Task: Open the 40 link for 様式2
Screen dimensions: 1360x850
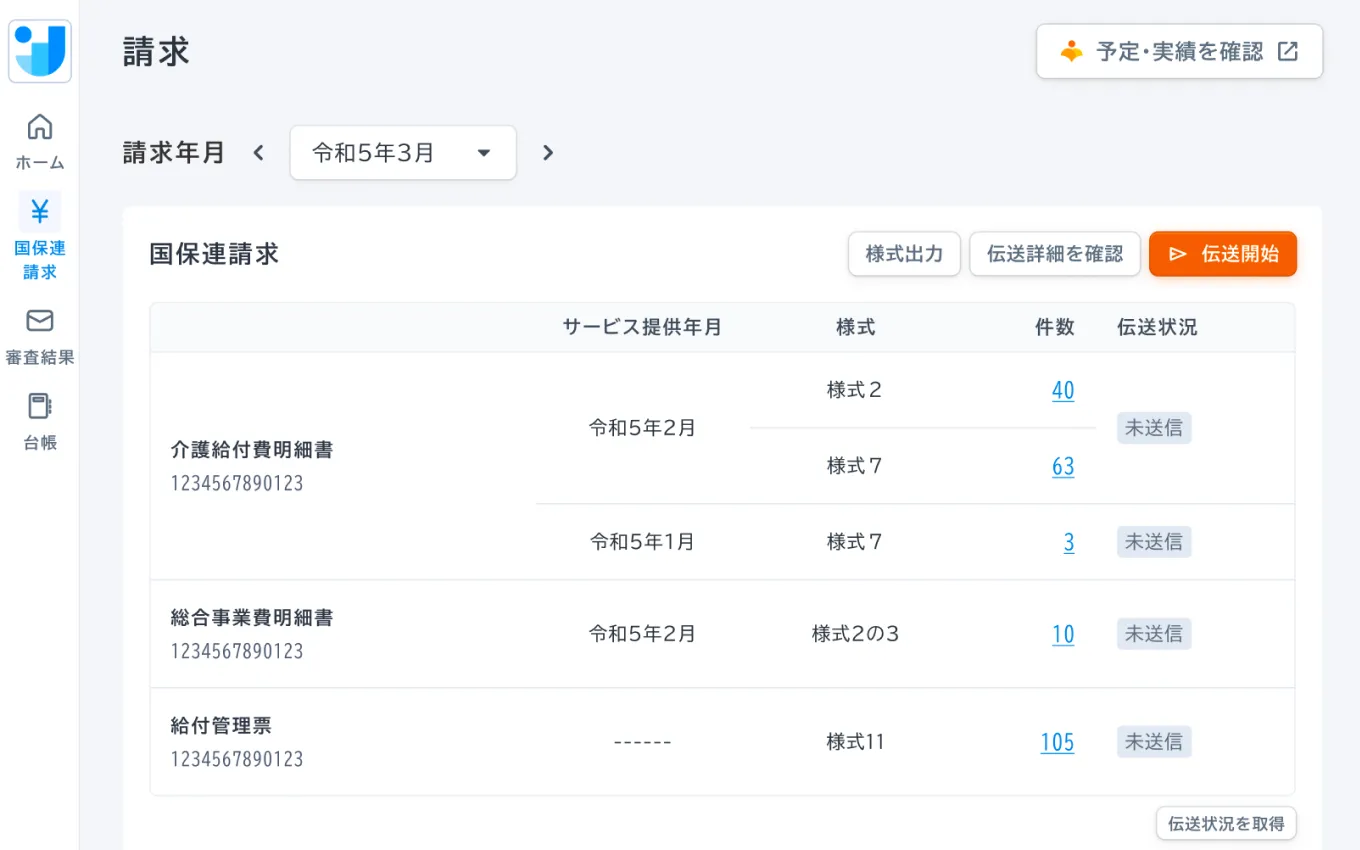Action: tap(1063, 390)
